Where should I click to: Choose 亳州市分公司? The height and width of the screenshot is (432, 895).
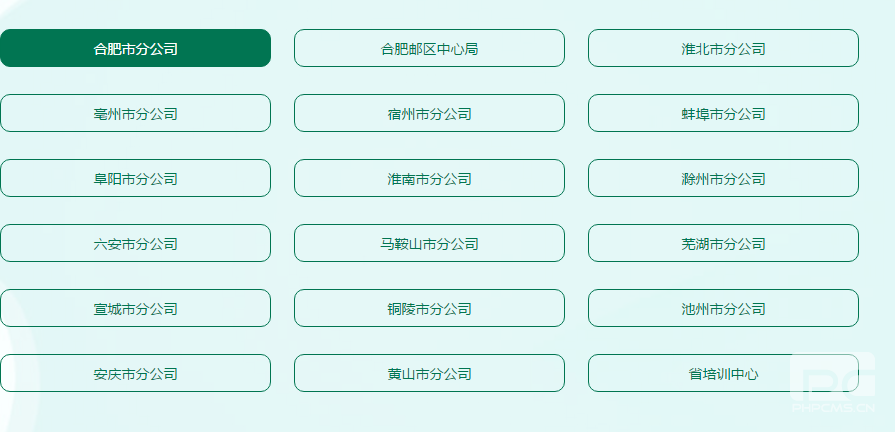(x=135, y=113)
